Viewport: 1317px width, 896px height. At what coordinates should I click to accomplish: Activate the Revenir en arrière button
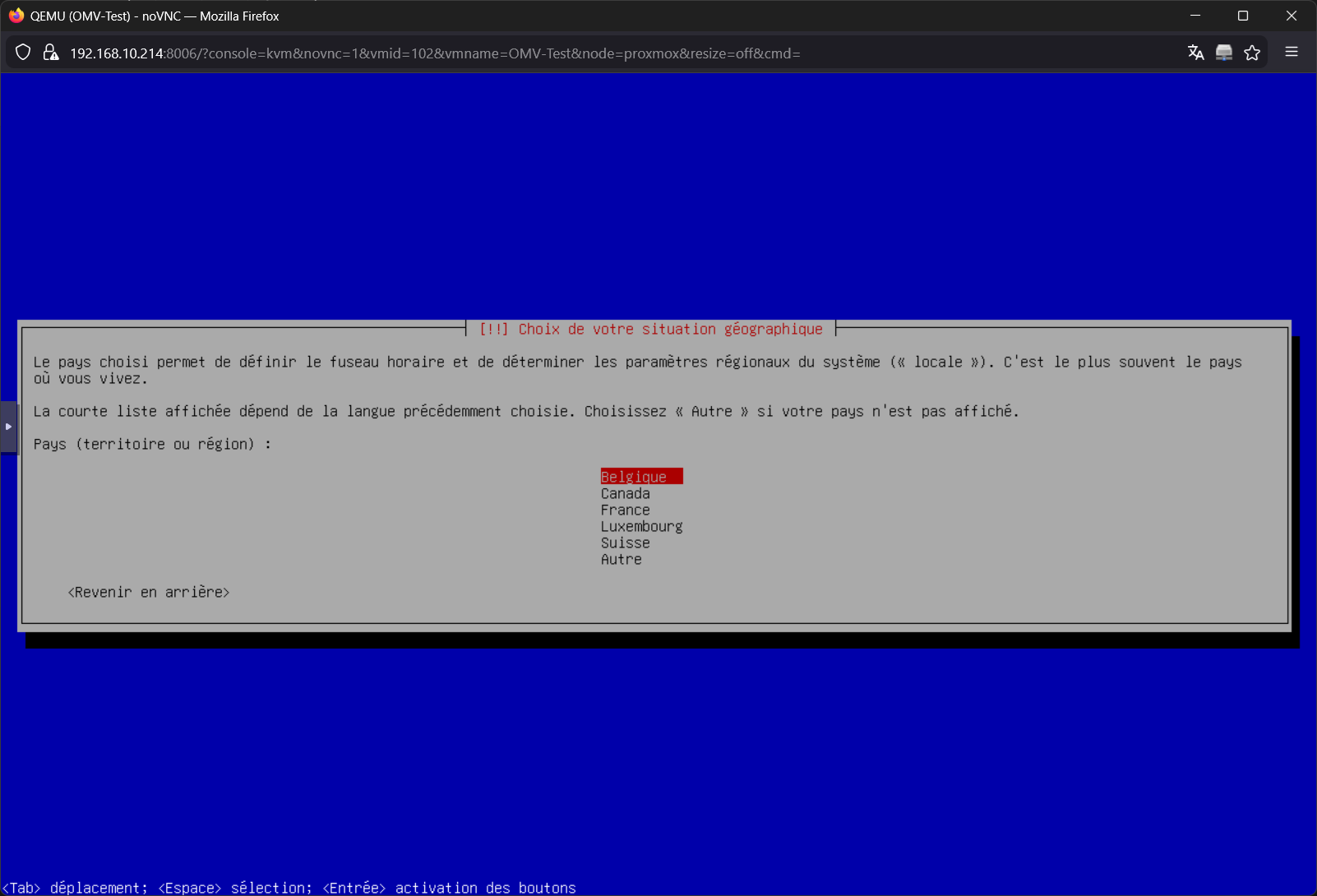[x=149, y=592]
